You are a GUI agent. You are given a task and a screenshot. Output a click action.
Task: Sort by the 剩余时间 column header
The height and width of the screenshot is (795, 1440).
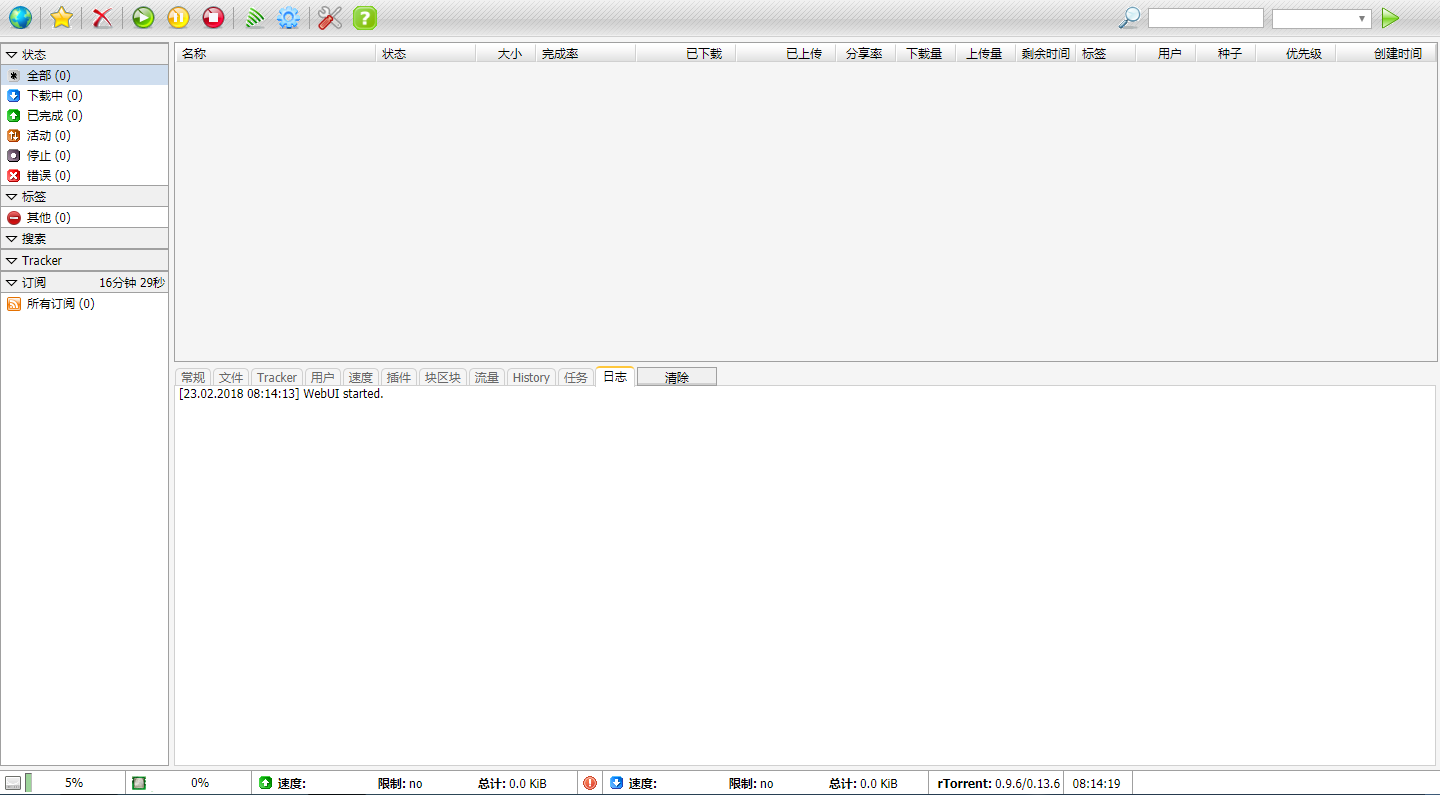[x=1046, y=54]
